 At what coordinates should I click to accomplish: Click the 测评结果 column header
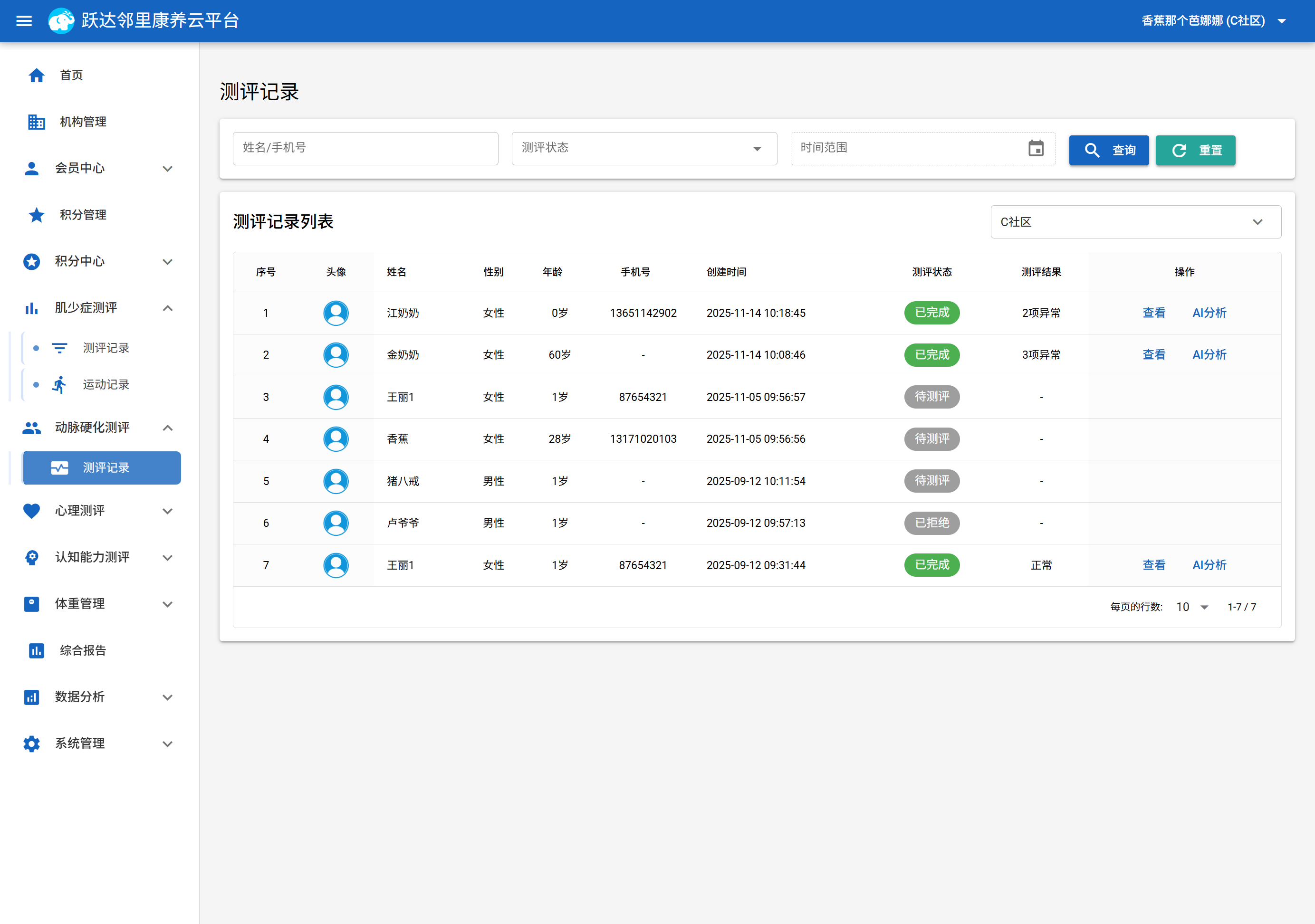pos(1041,272)
